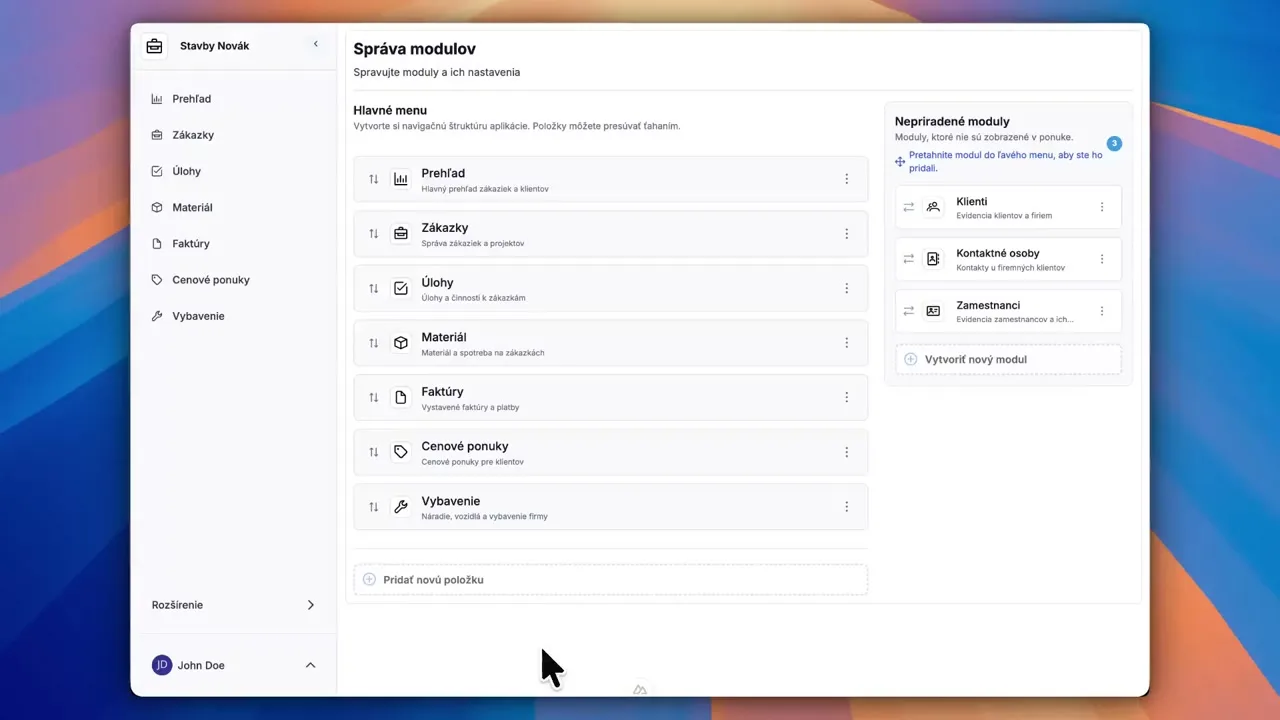Click the tag icon in the Cenové ponuky row
The height and width of the screenshot is (720, 1280).
click(x=401, y=452)
